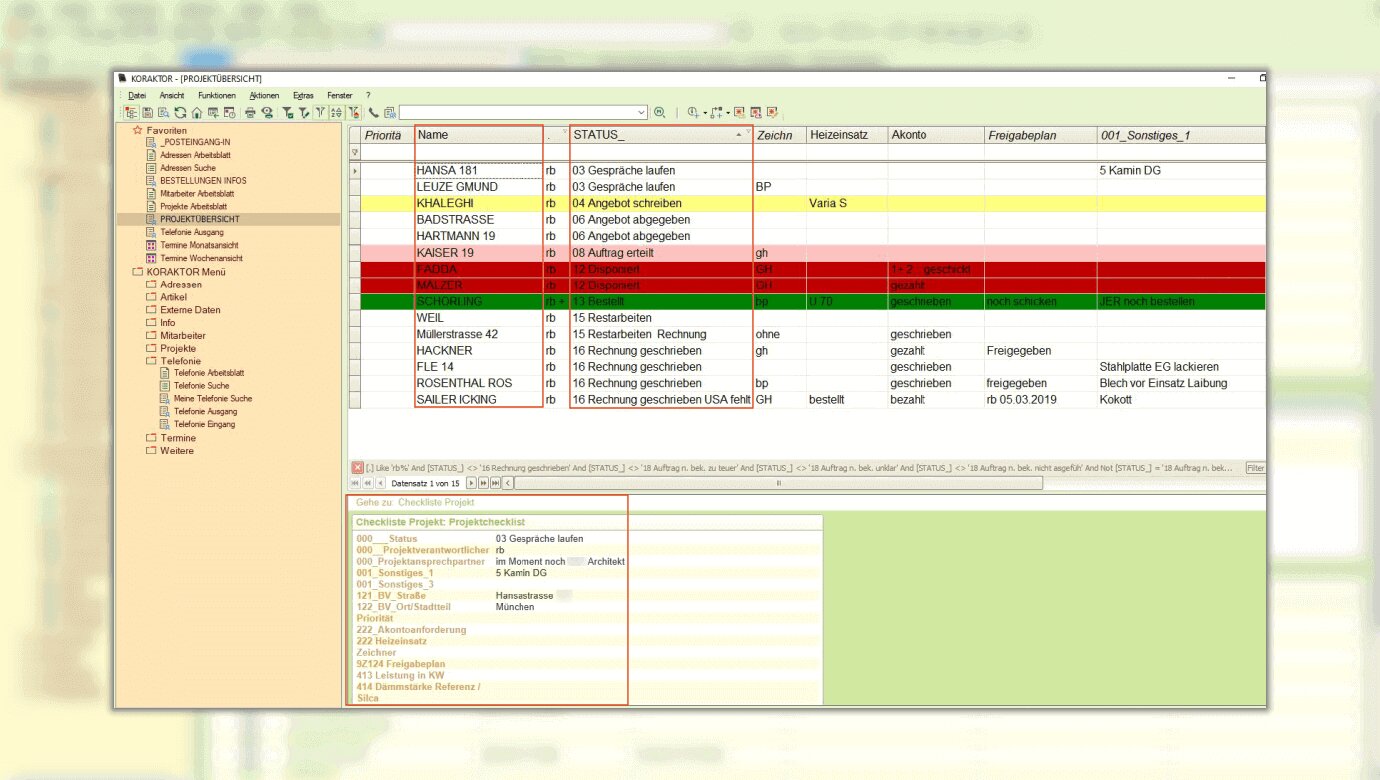Open Termine Monatsansicht in Favoriten

pos(199,245)
